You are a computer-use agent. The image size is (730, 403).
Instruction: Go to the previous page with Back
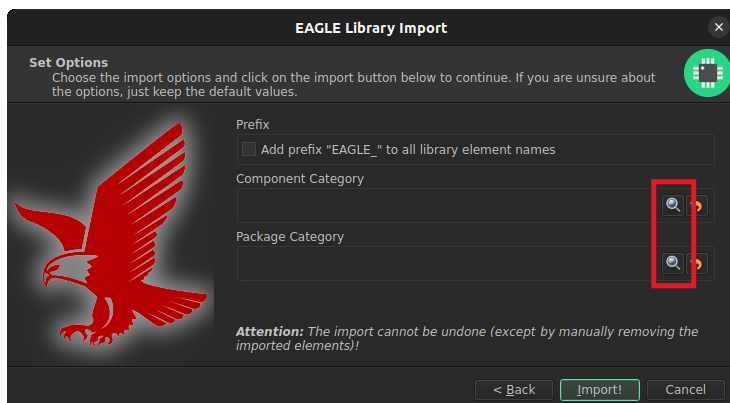coord(514,390)
